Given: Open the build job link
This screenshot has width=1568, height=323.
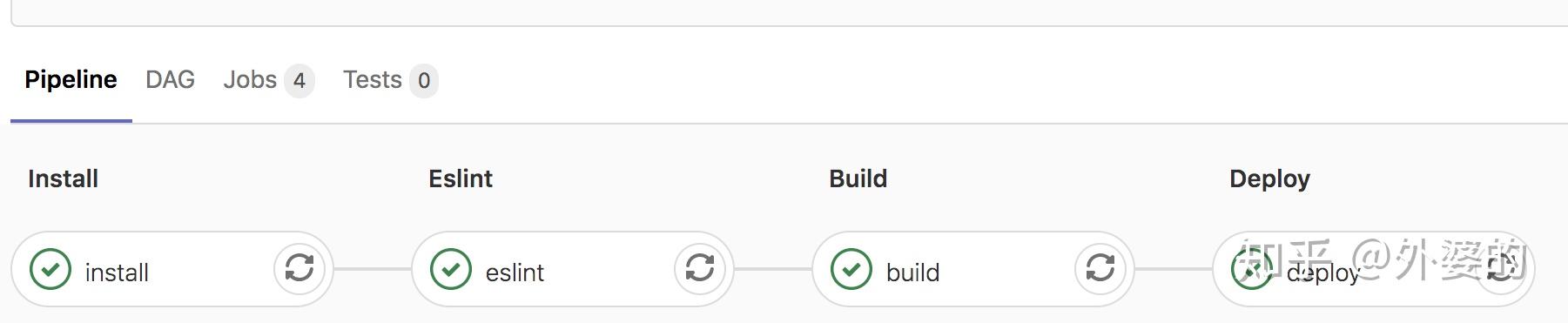Looking at the screenshot, I should coord(912,273).
